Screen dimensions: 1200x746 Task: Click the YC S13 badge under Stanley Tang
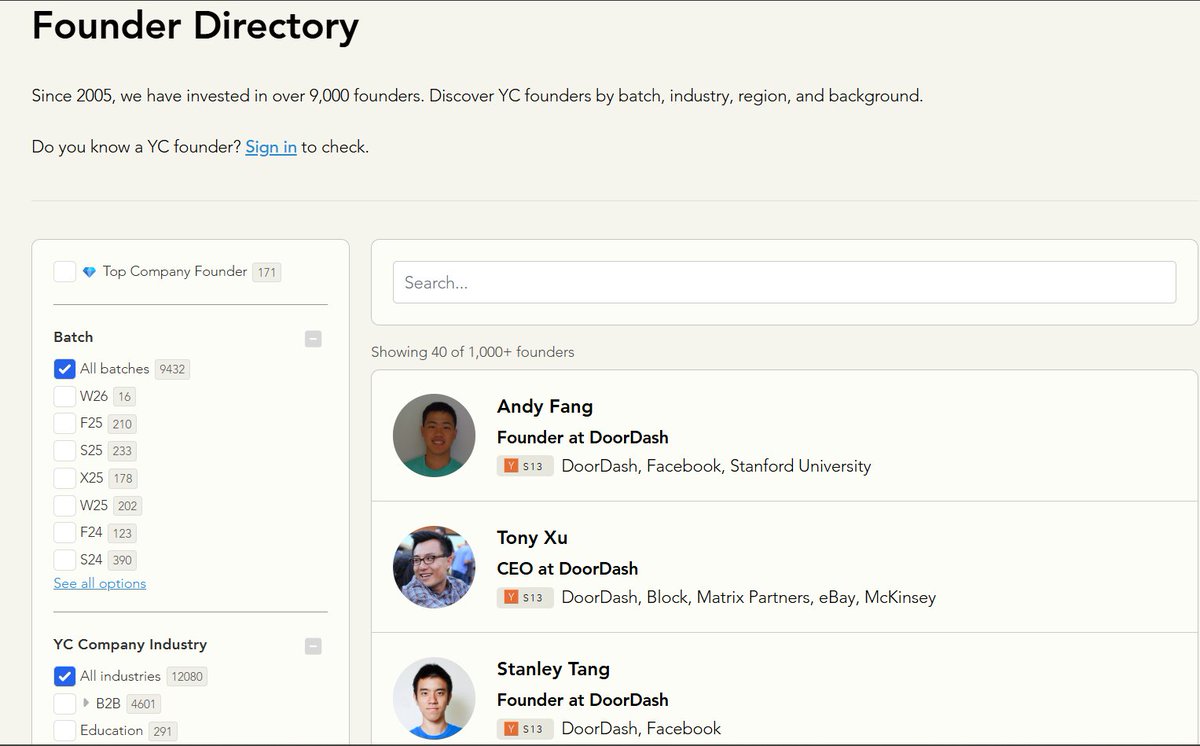(x=525, y=728)
